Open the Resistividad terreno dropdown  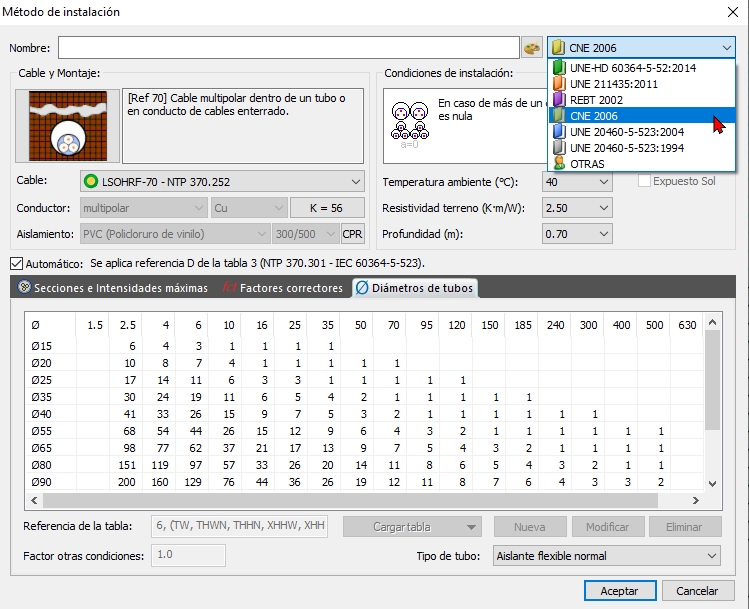577,207
